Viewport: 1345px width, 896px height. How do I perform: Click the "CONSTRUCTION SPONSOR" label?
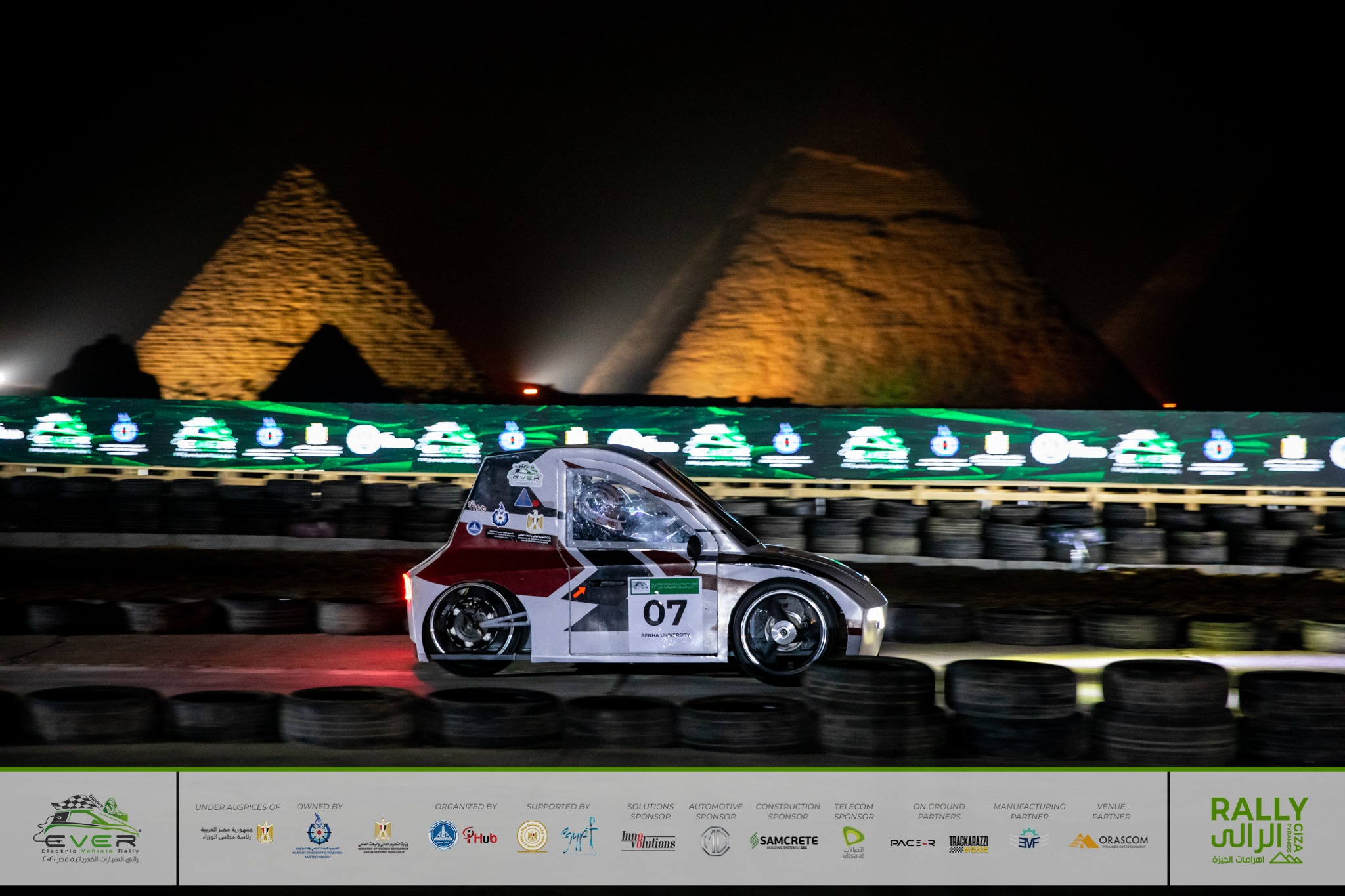787,811
